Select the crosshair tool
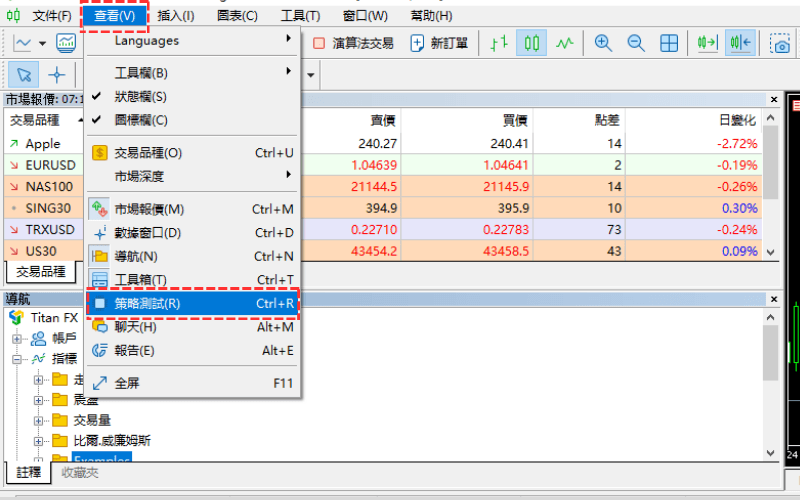 coord(57,75)
